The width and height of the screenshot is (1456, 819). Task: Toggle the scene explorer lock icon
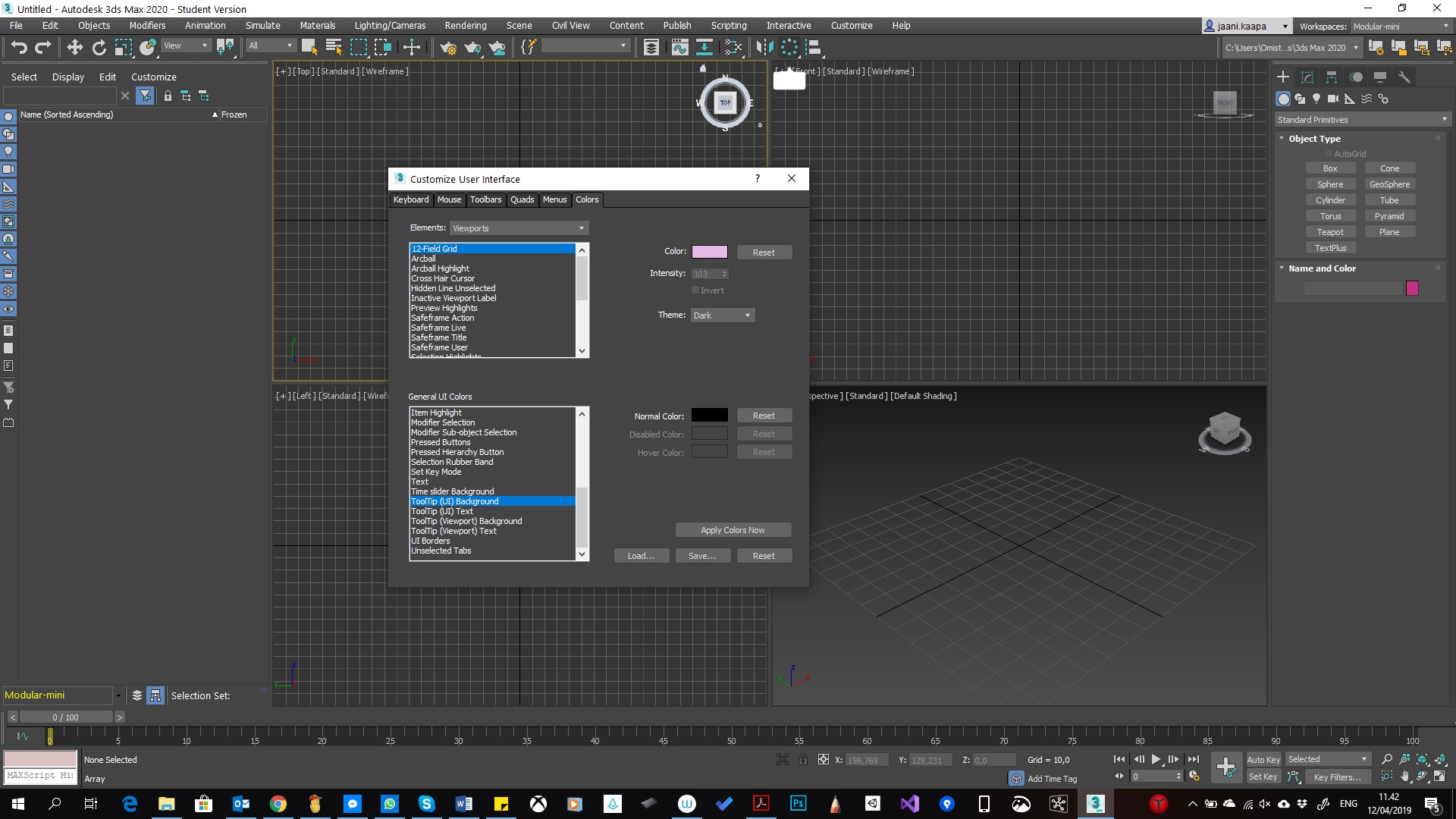click(168, 96)
